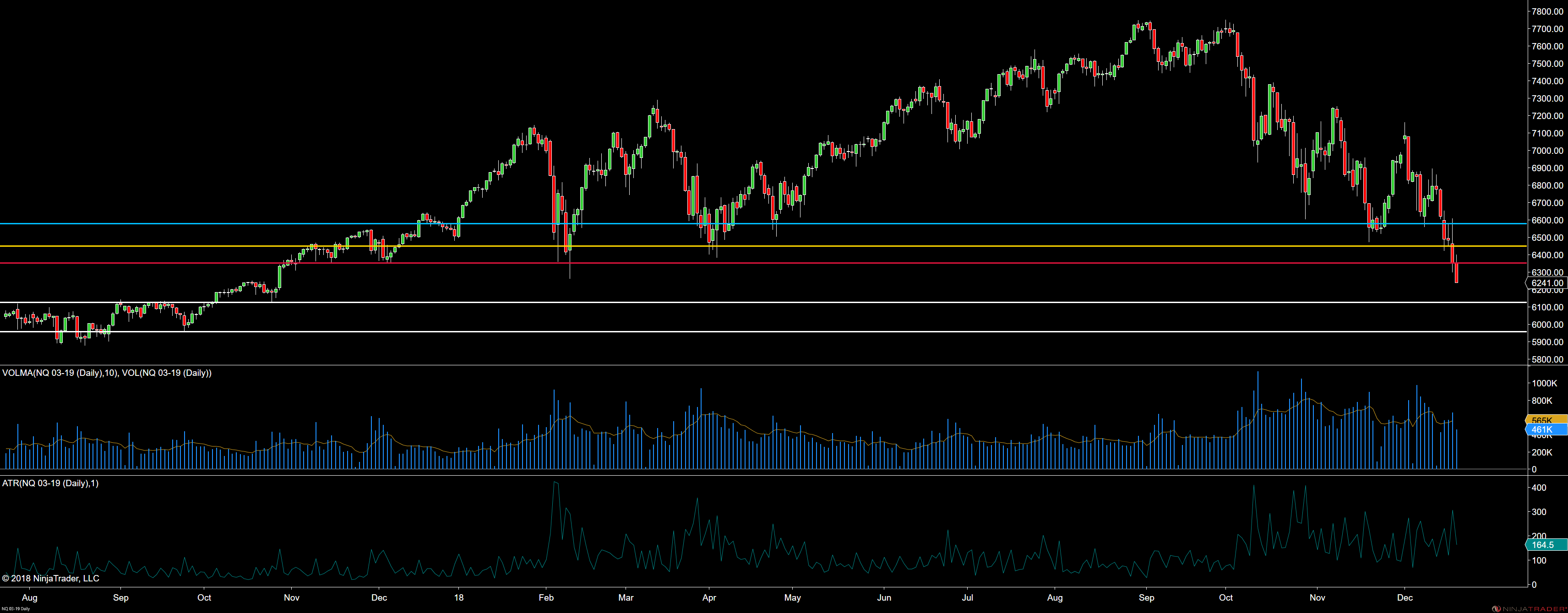Click the 7000.00 price axis label
The height and width of the screenshot is (613, 1568).
1547,150
